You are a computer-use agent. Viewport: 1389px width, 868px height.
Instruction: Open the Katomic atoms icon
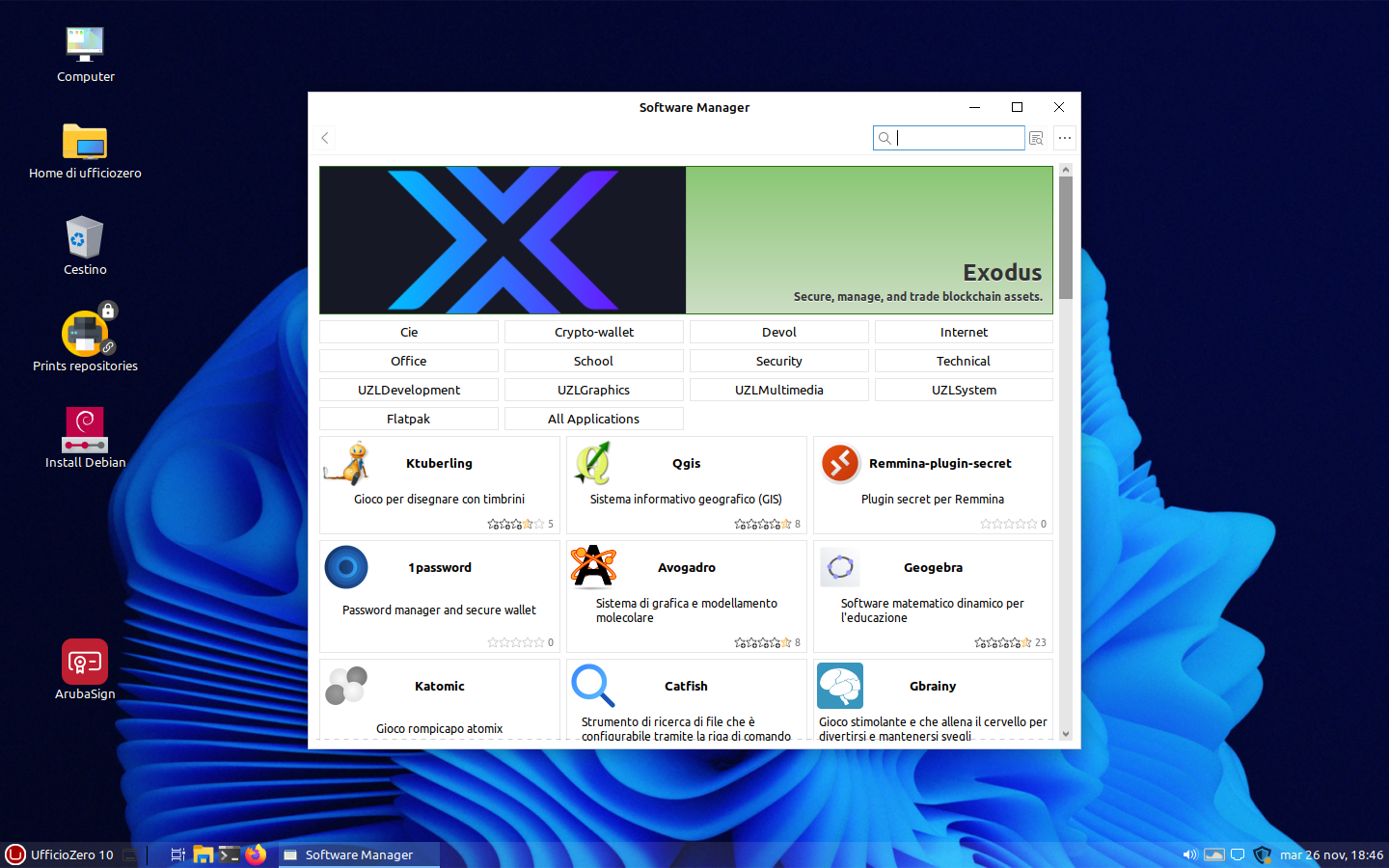(x=346, y=686)
